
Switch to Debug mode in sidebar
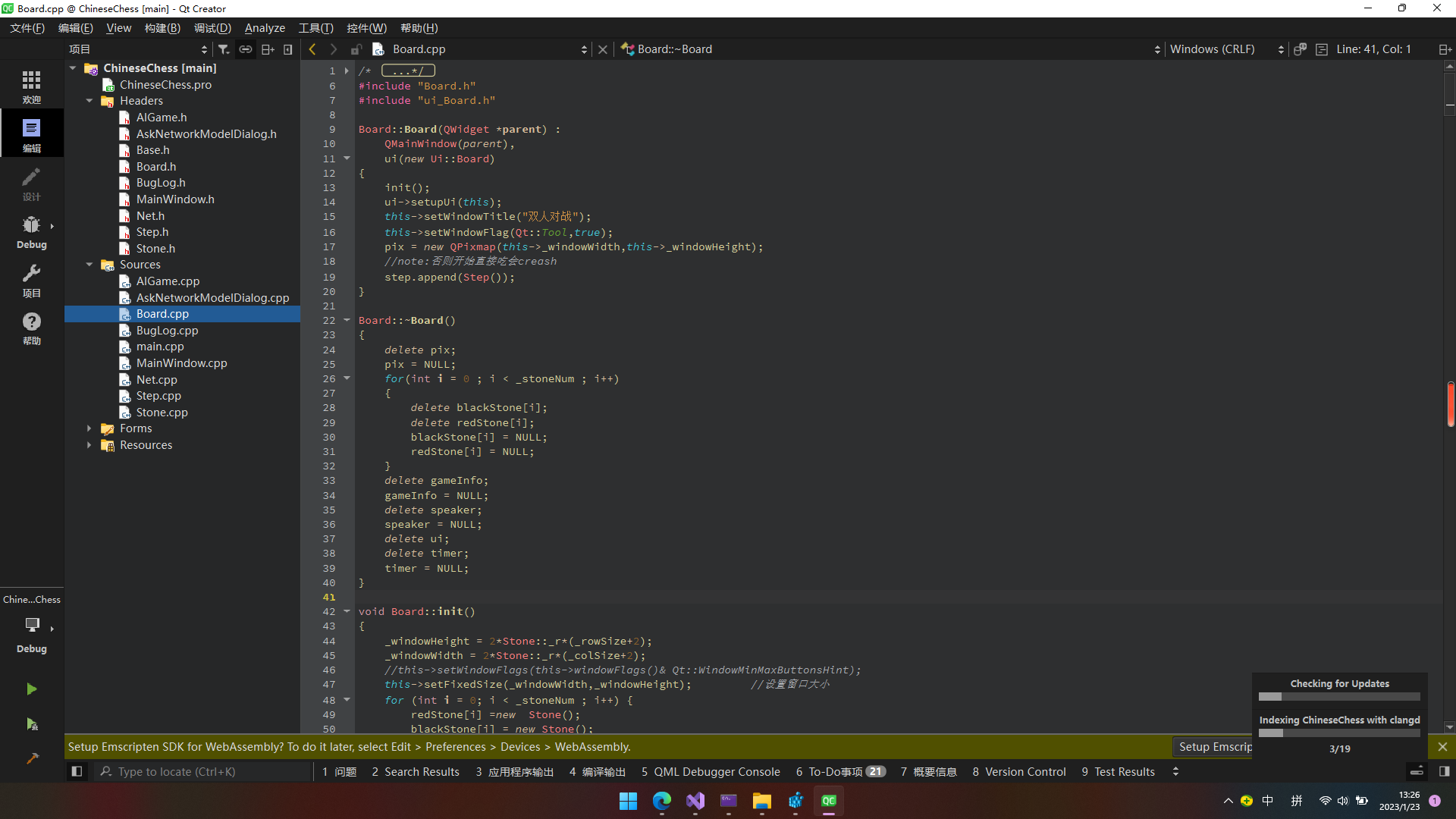coord(31,232)
